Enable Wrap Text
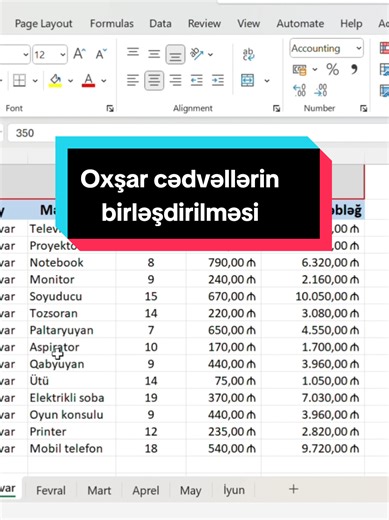The width and height of the screenshot is (389, 520). (248, 54)
